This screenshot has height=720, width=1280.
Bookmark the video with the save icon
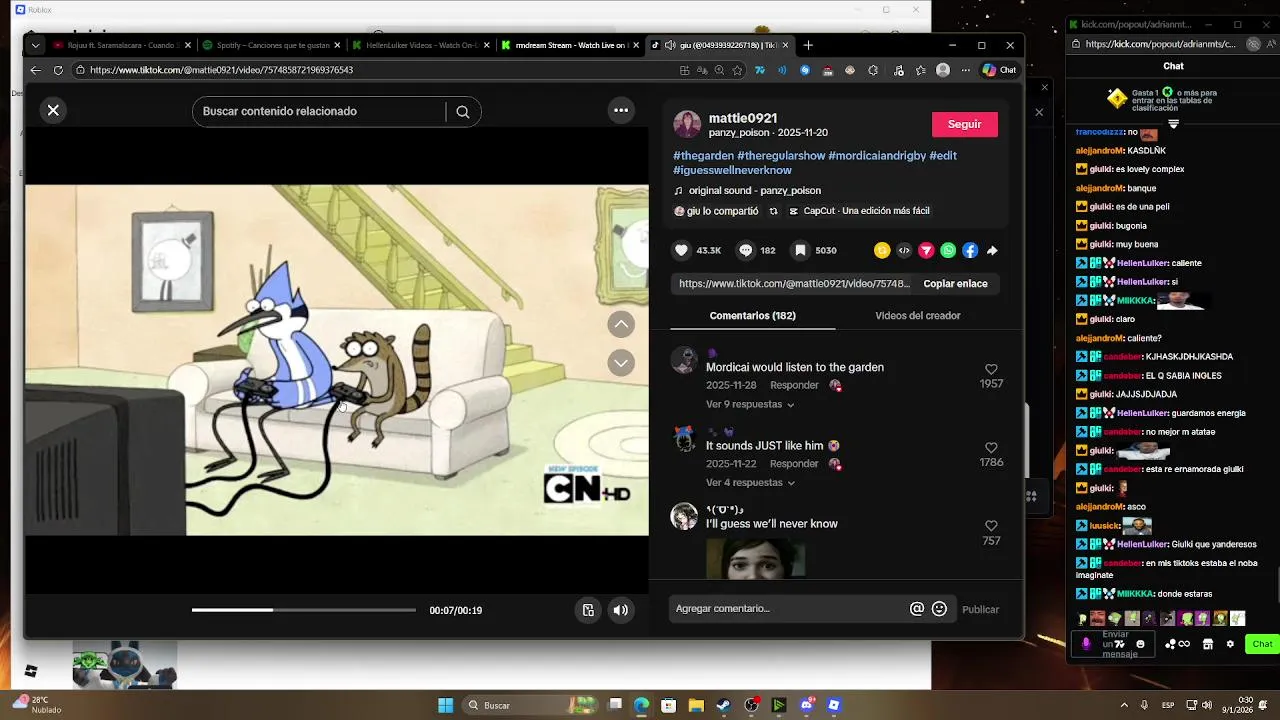pyautogui.click(x=801, y=250)
